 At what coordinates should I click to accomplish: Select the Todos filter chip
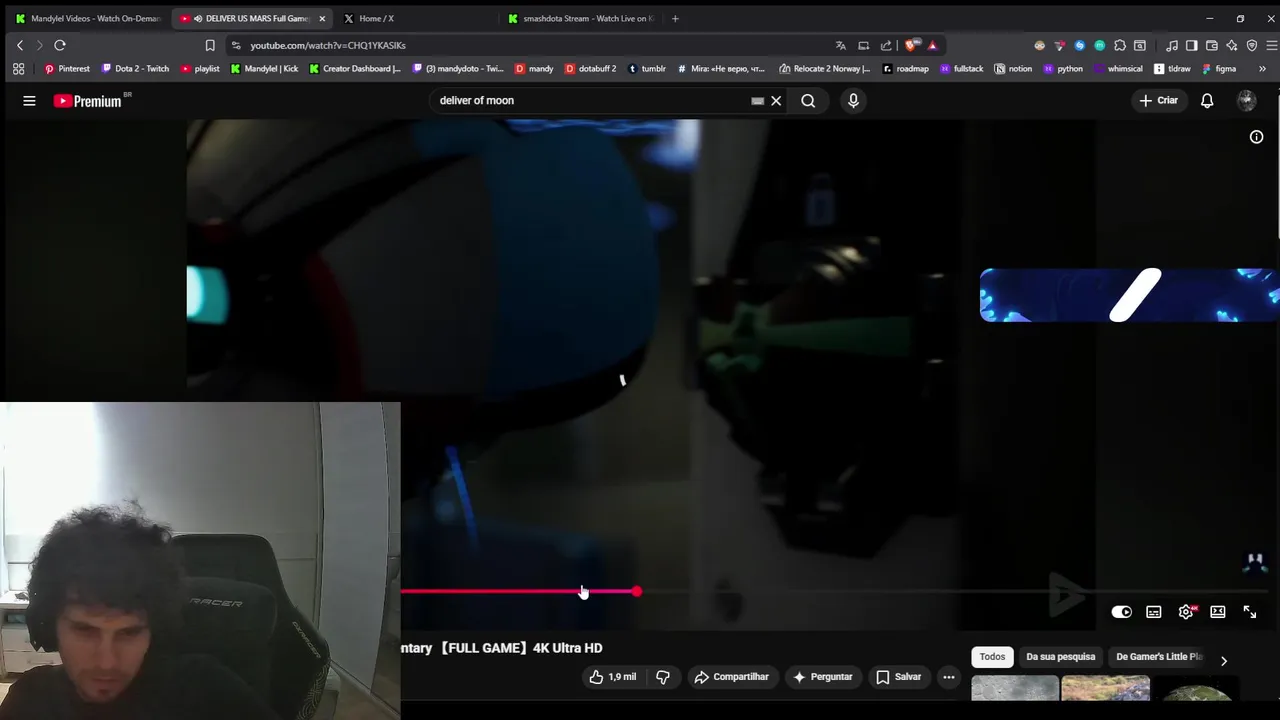992,657
